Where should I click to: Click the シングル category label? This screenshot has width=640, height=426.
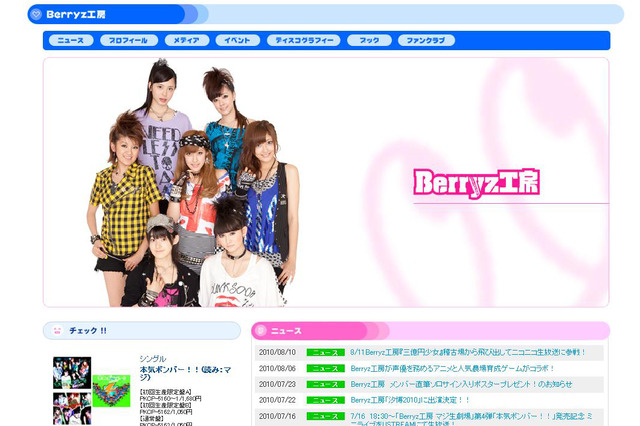point(153,359)
